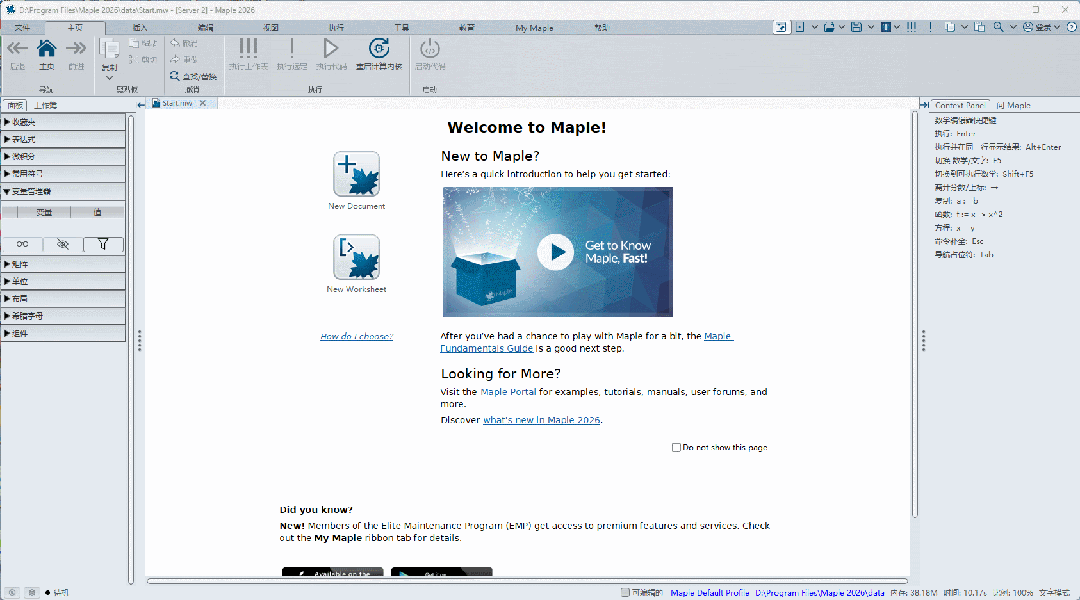Open 查找/替换 find and replace
This screenshot has height=600, width=1080.
193,76
